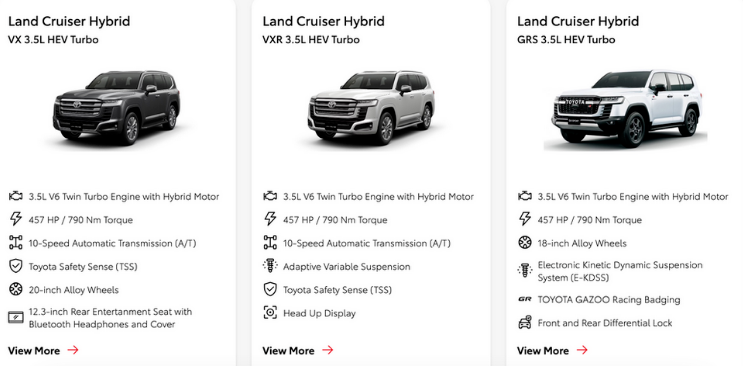Screen dimensions: 743x373
Task: Open View More on the VX card
Action: click(43, 351)
